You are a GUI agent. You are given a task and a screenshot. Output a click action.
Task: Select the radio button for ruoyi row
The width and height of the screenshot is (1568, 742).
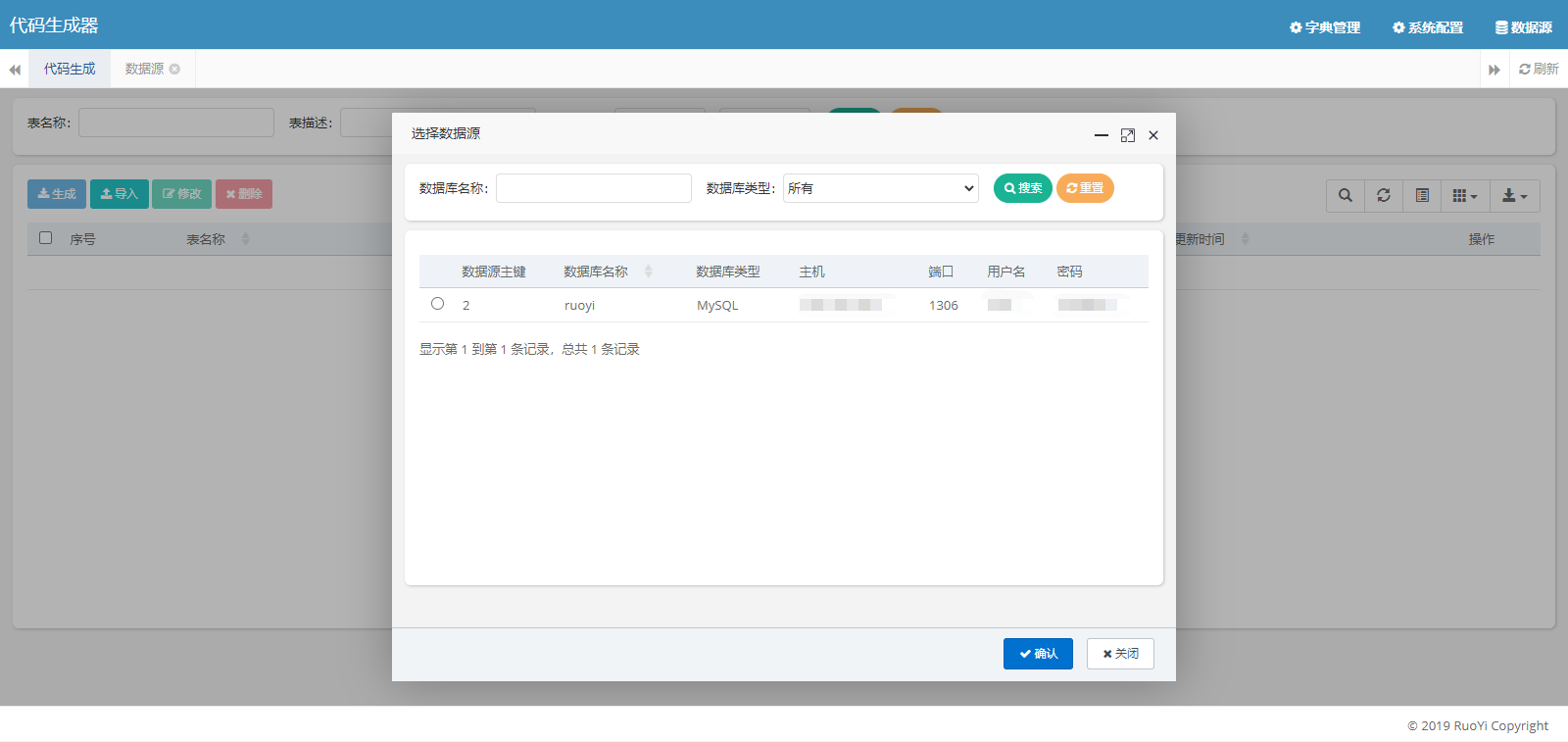click(x=437, y=304)
